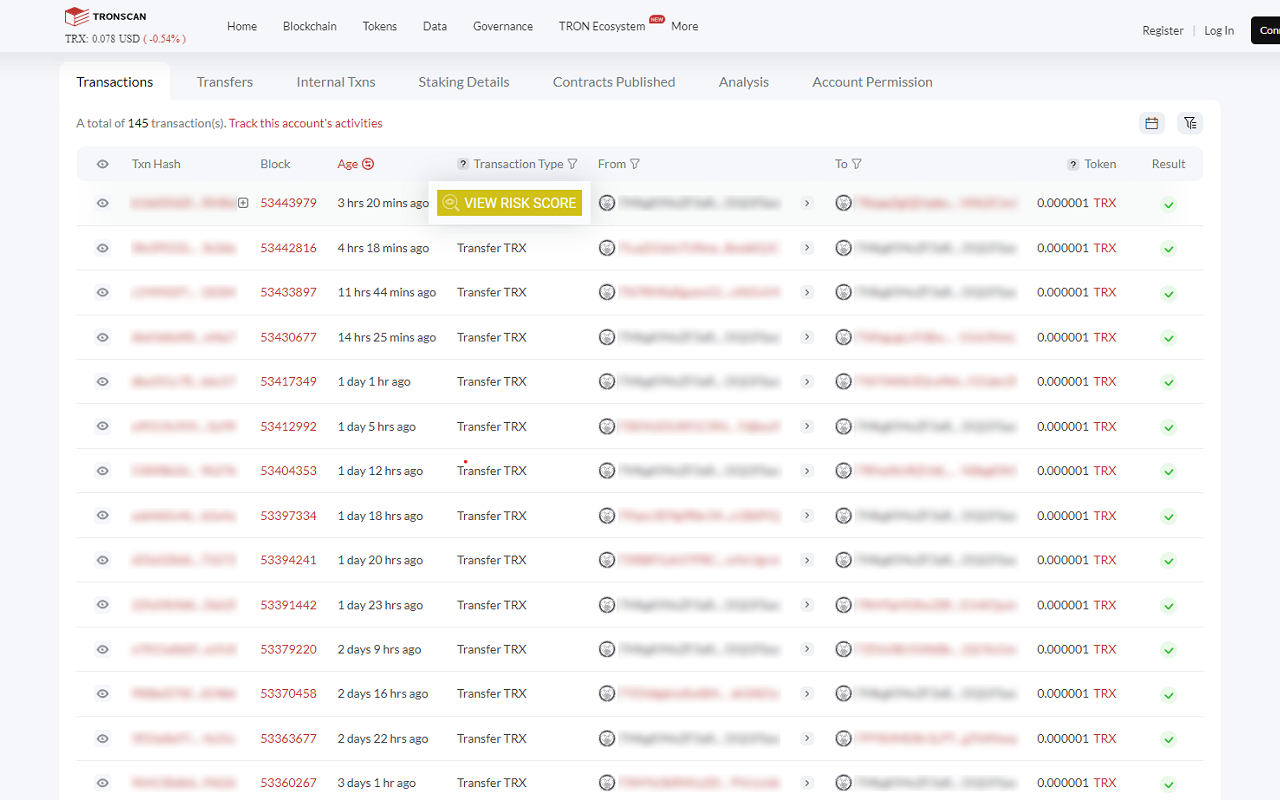Click the success result icon for block 53430677
This screenshot has height=800, width=1280.
pos(1168,338)
